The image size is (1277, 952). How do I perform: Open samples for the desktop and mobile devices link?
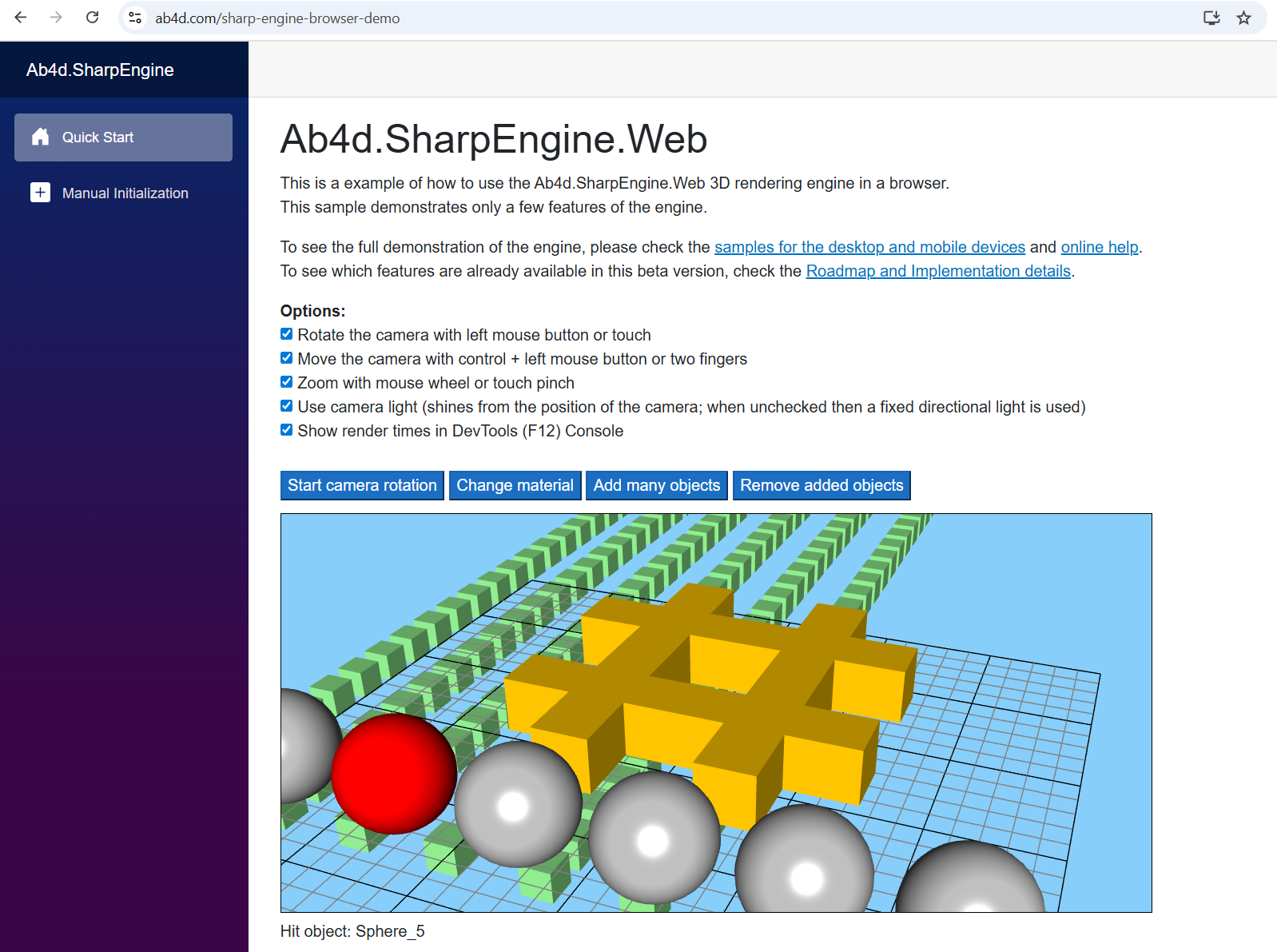point(869,247)
